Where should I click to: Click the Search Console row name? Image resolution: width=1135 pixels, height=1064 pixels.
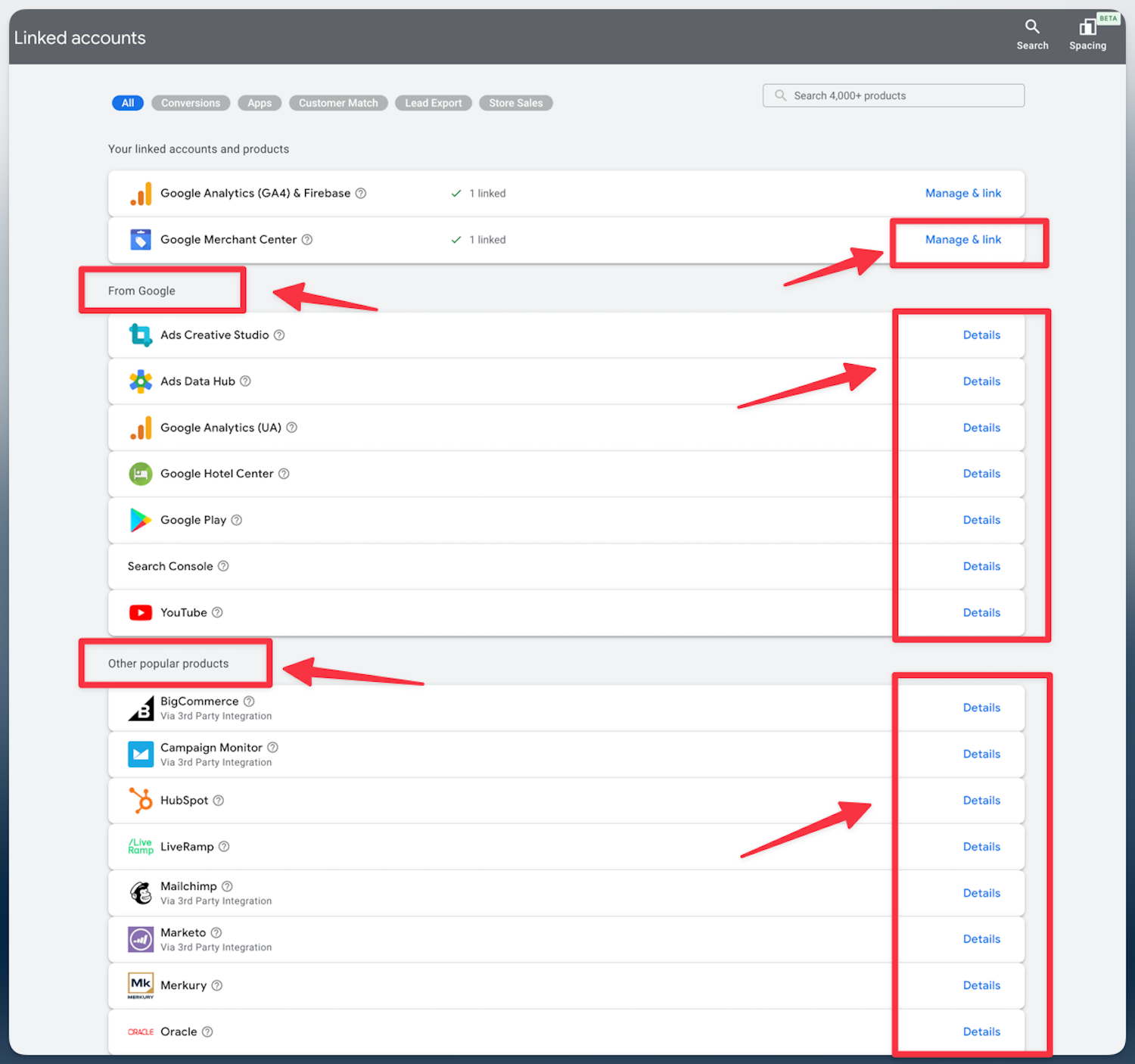(170, 567)
